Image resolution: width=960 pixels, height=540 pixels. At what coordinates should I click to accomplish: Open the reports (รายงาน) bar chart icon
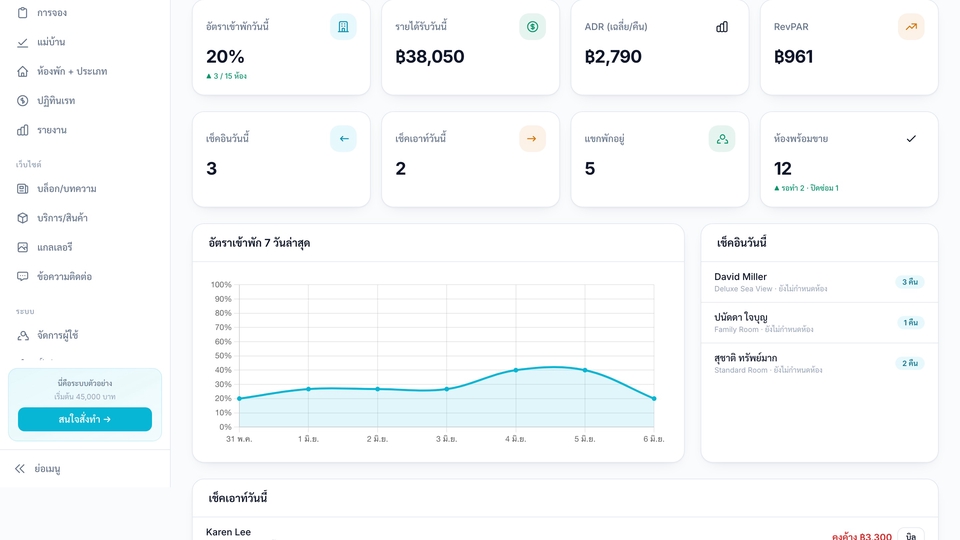(23, 130)
